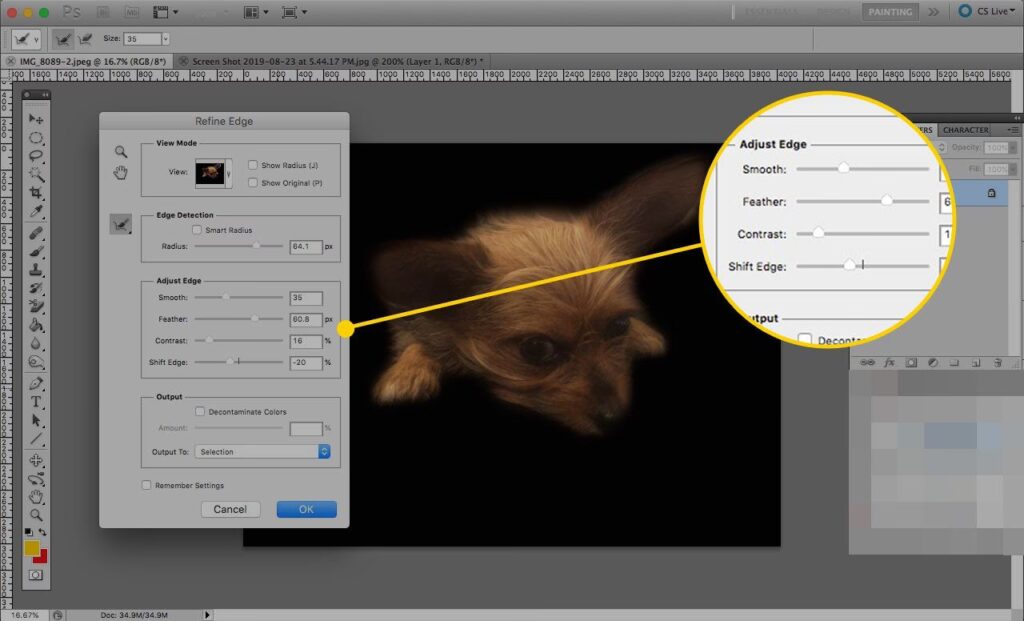Select the Zoom tool in Refine Edge dialog
Viewport: 1024px width, 621px height.
point(120,152)
